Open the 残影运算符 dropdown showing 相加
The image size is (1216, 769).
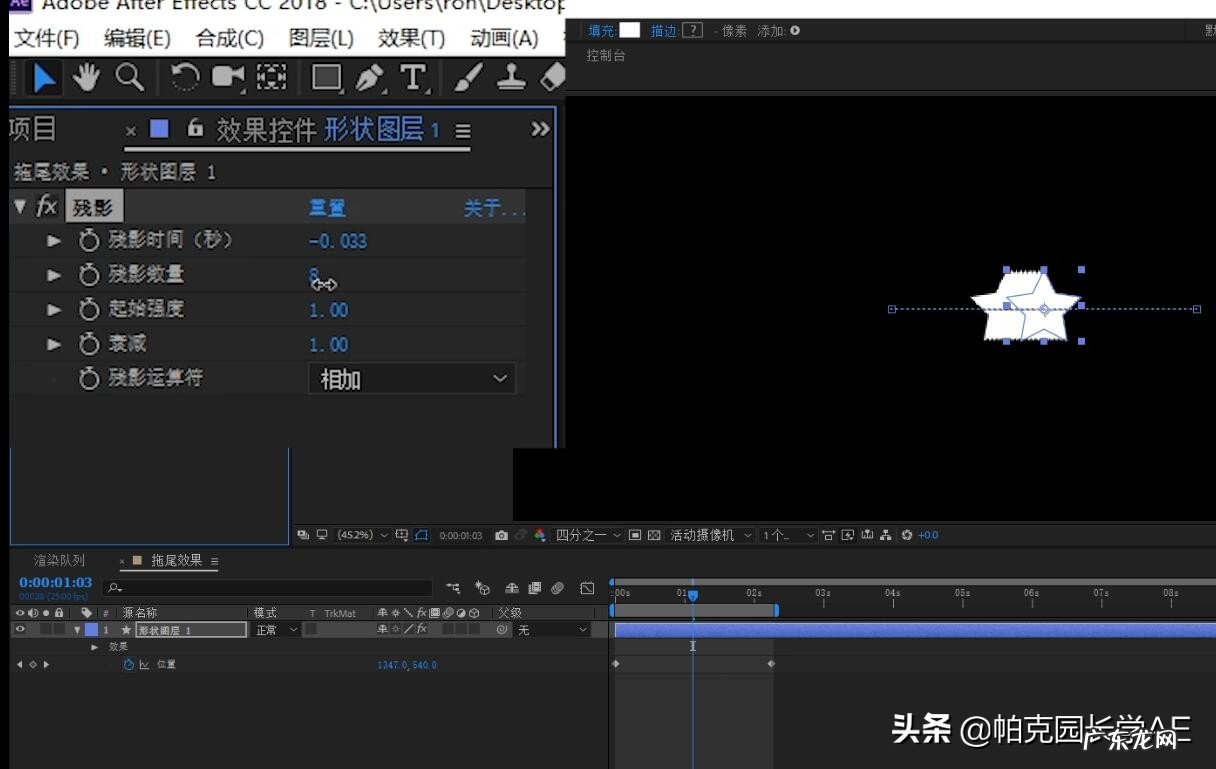coord(410,378)
